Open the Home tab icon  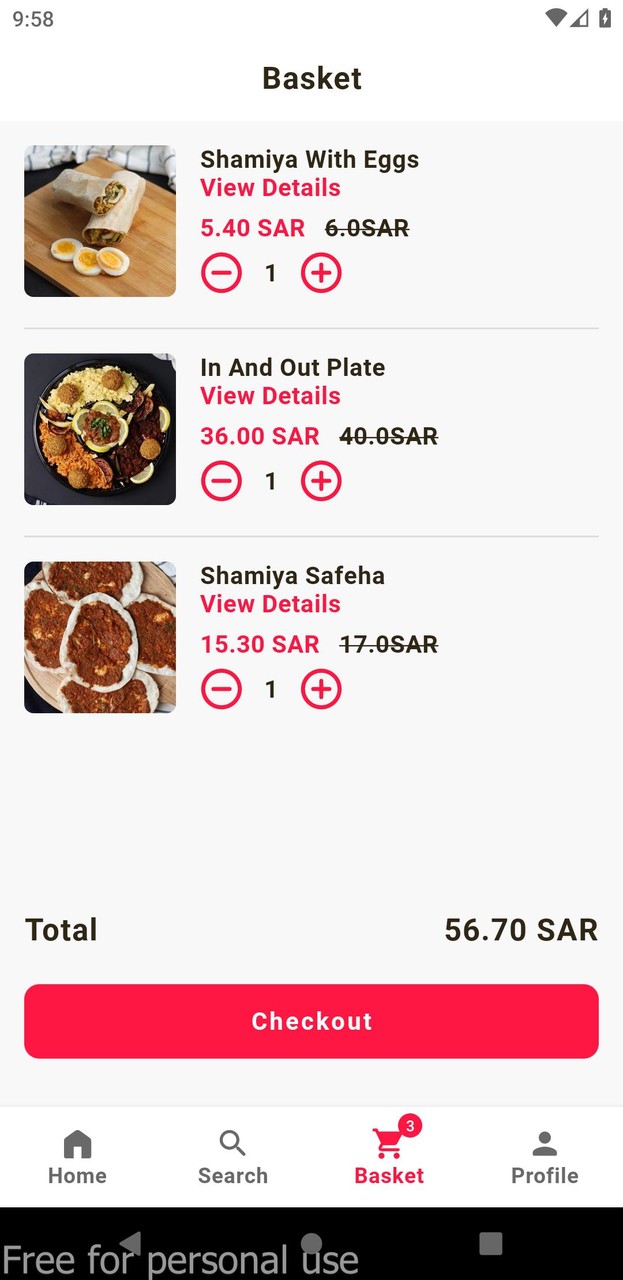[77, 1143]
